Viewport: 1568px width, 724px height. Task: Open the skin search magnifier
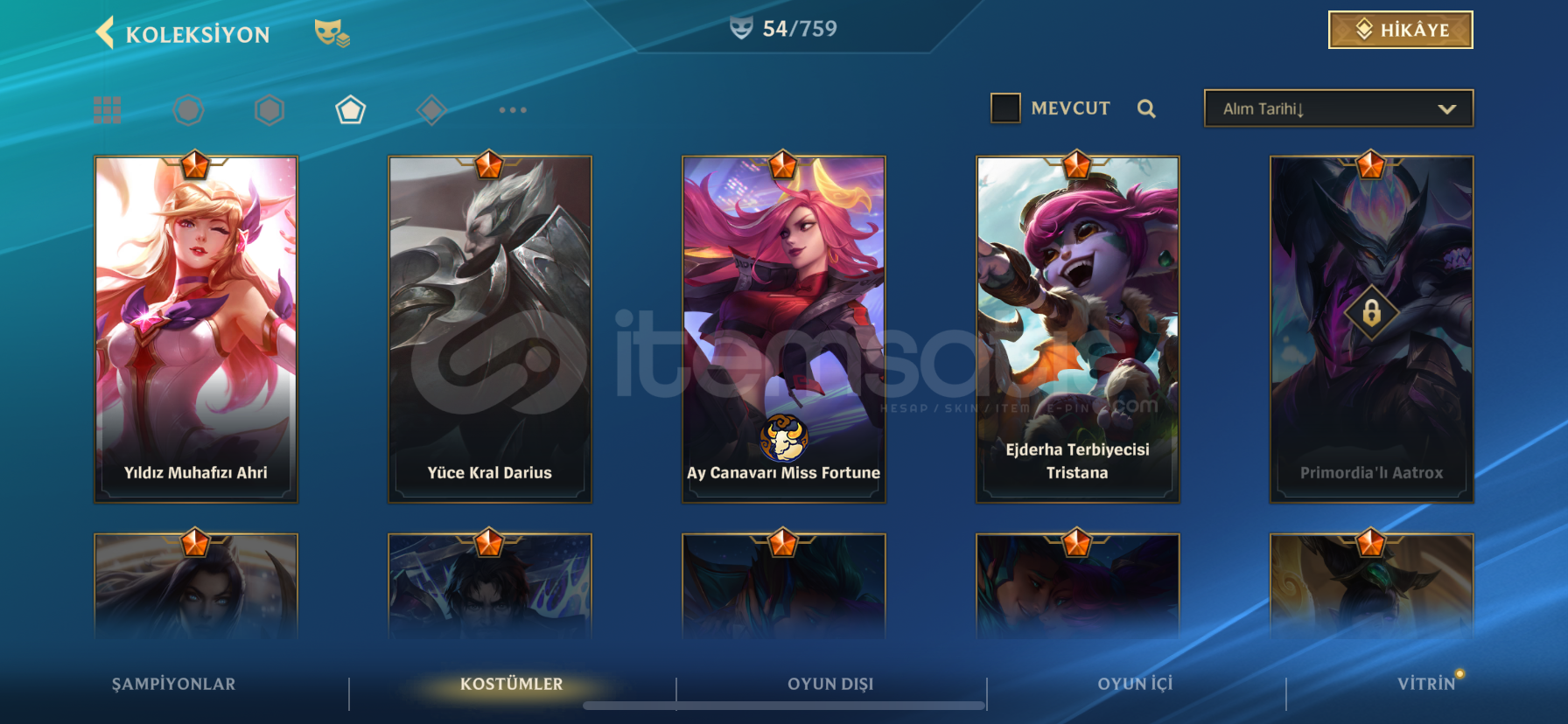click(x=1146, y=108)
